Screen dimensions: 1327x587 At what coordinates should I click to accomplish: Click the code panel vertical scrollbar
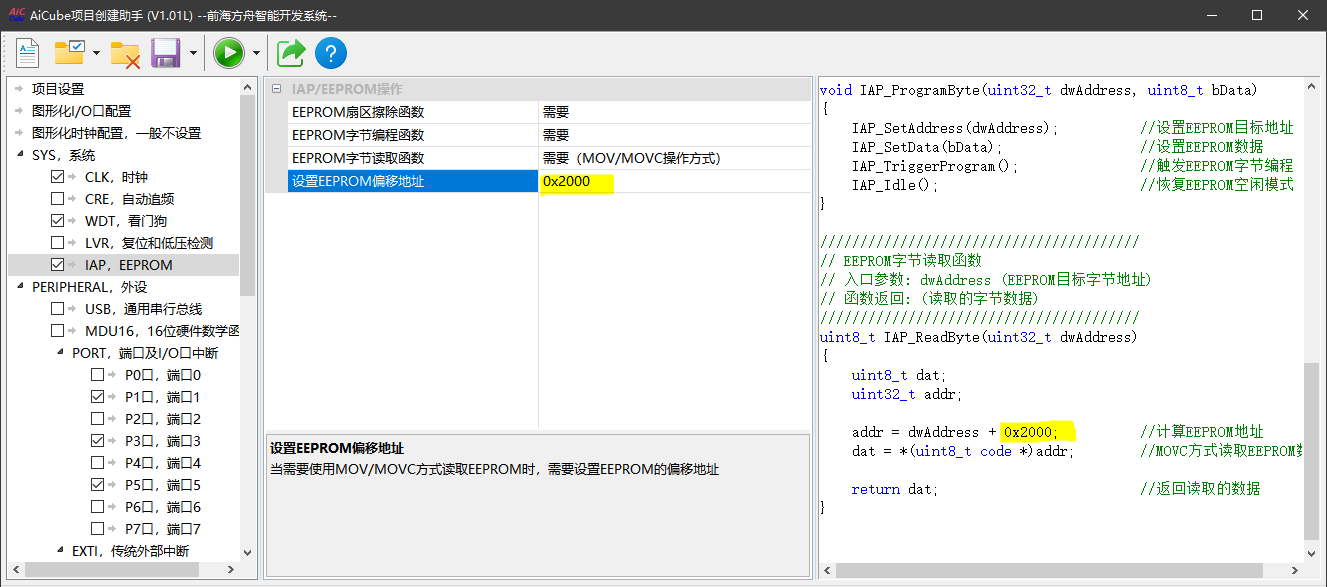pyautogui.click(x=1311, y=450)
